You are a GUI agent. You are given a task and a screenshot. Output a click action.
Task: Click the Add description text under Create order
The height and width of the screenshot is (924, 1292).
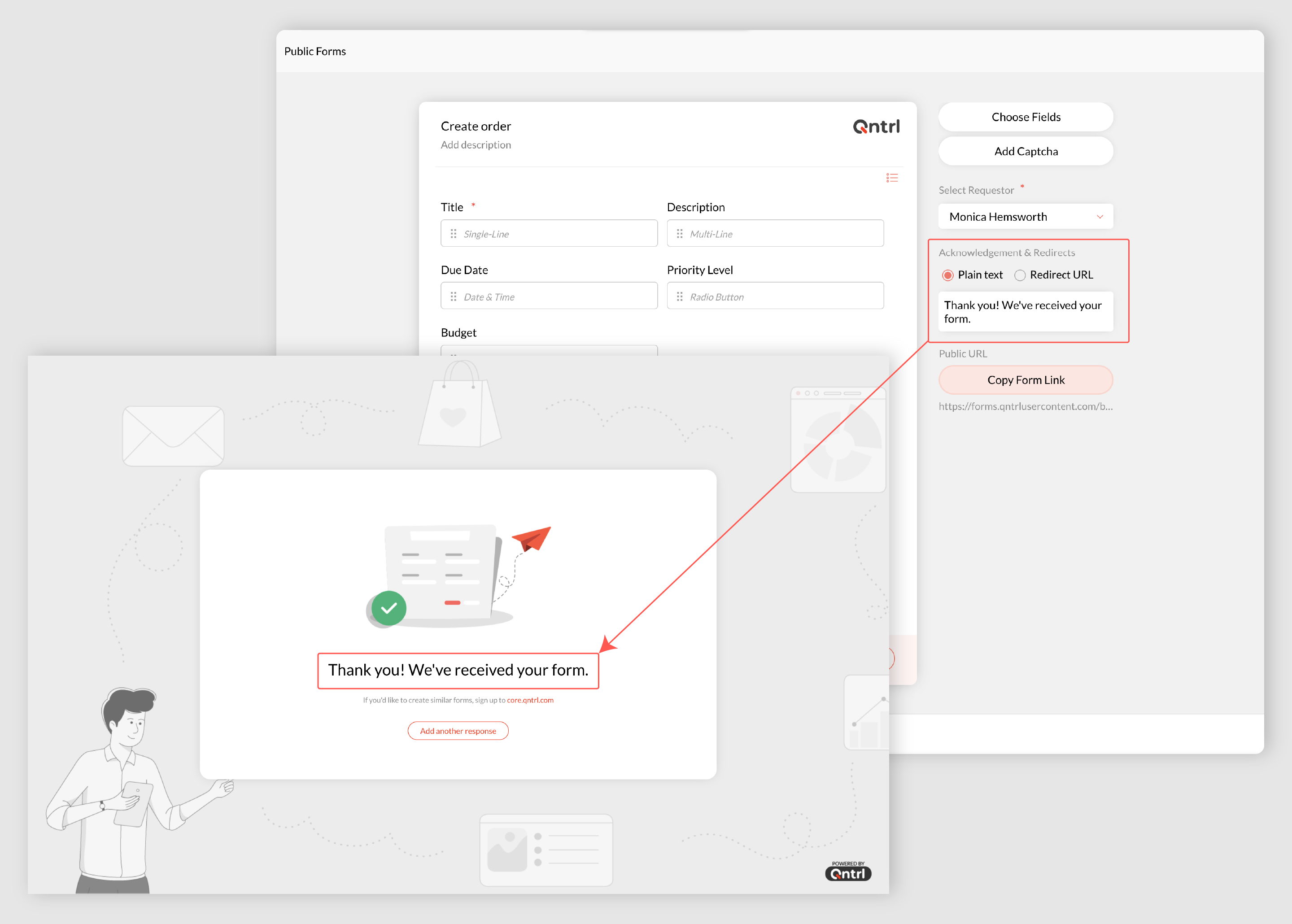tap(476, 145)
